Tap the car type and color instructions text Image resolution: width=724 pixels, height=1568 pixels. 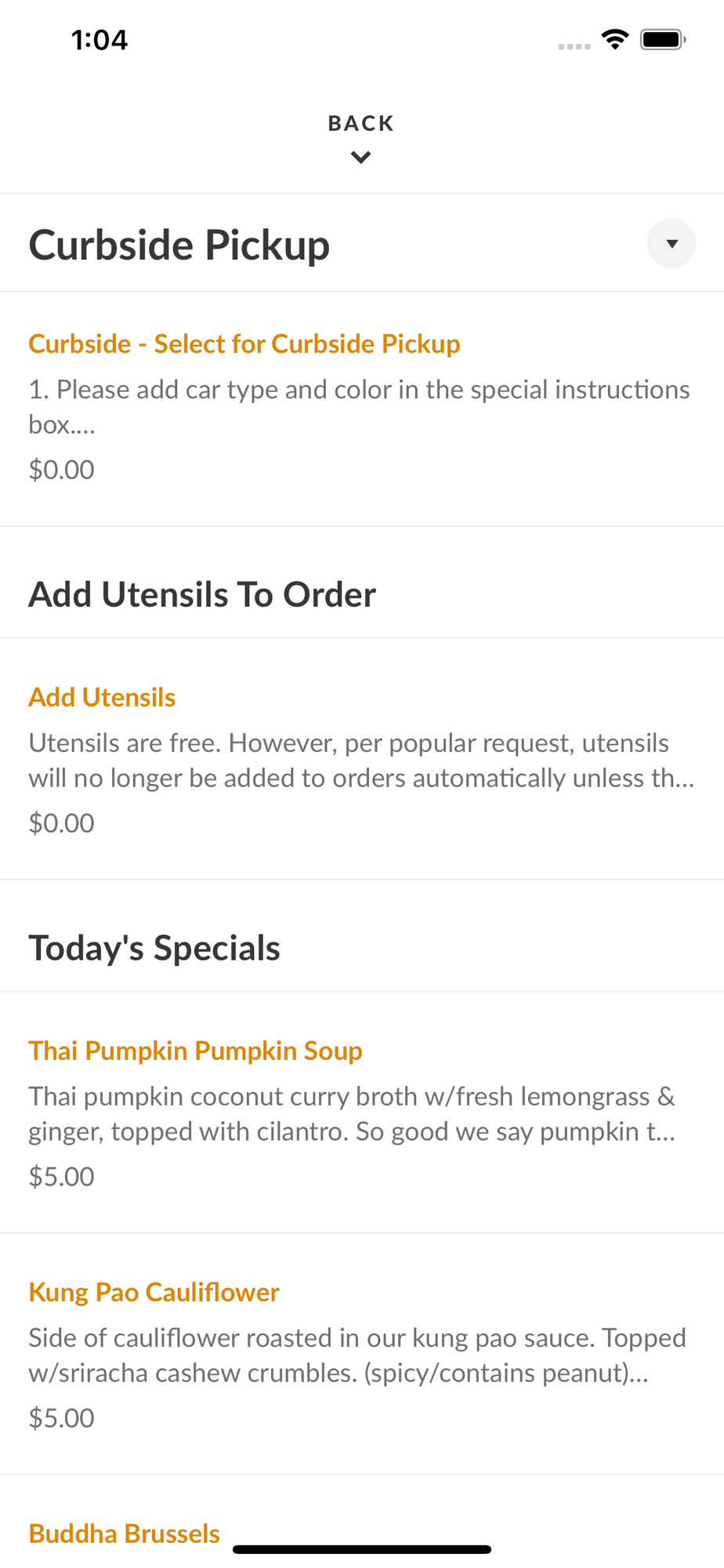point(359,406)
